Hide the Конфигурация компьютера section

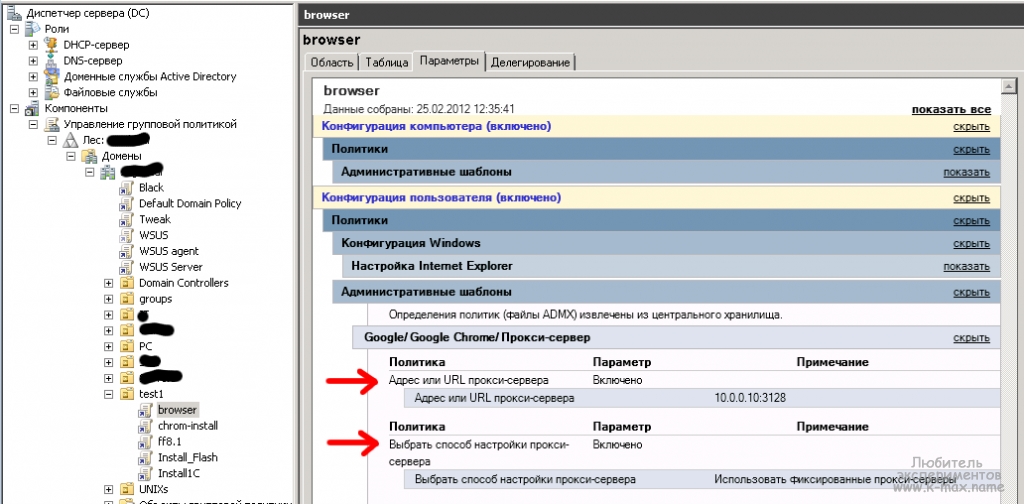(x=971, y=127)
